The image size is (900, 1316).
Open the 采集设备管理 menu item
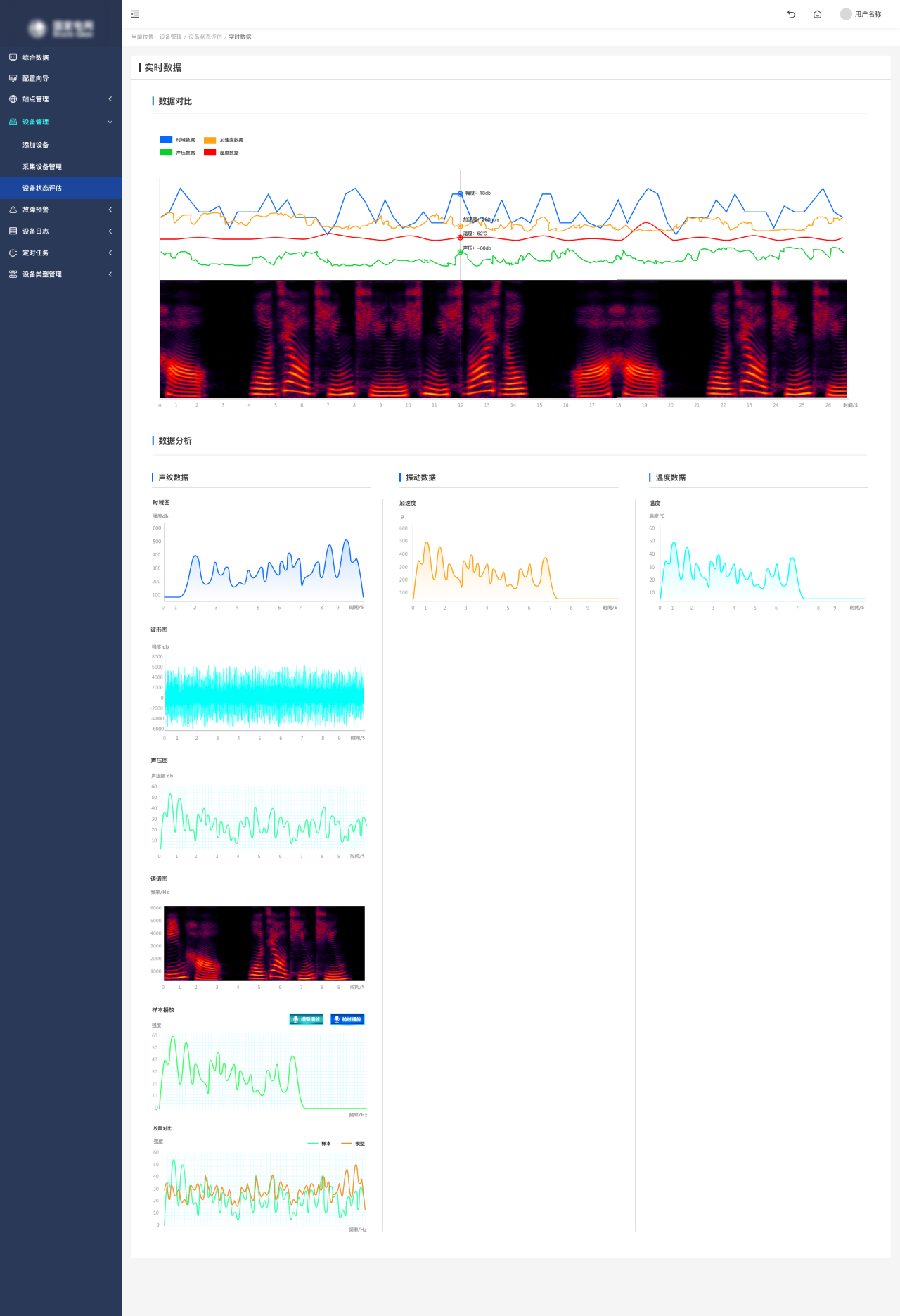pyautogui.click(x=42, y=167)
